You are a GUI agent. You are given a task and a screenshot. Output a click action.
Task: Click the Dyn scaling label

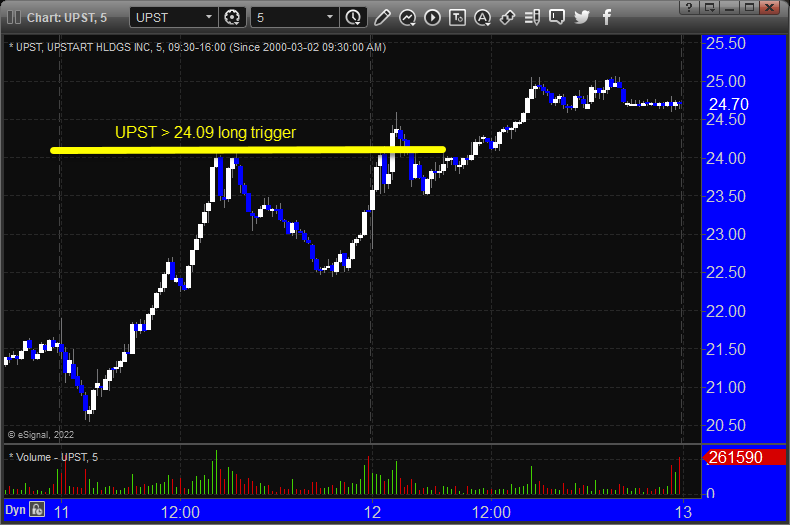coord(15,510)
